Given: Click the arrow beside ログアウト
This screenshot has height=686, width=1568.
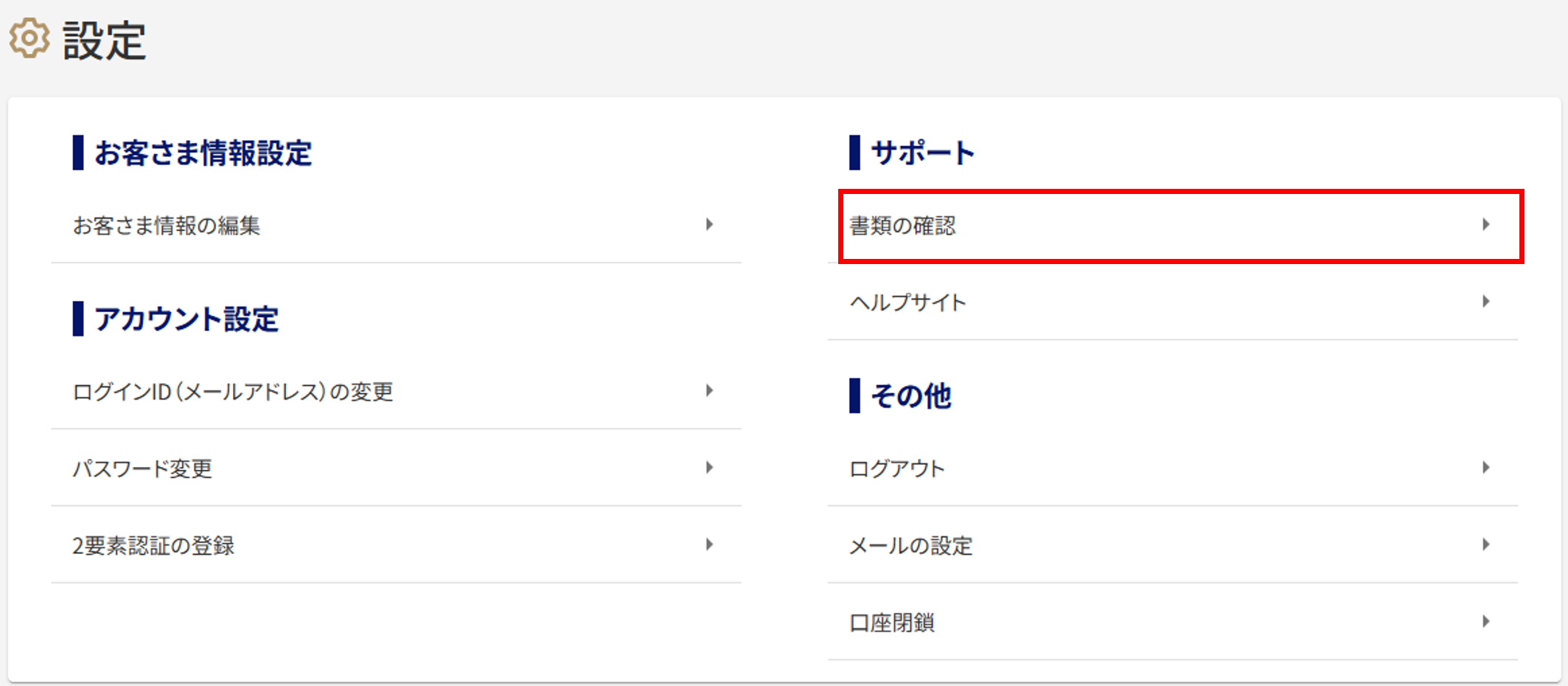Looking at the screenshot, I should point(1485,467).
